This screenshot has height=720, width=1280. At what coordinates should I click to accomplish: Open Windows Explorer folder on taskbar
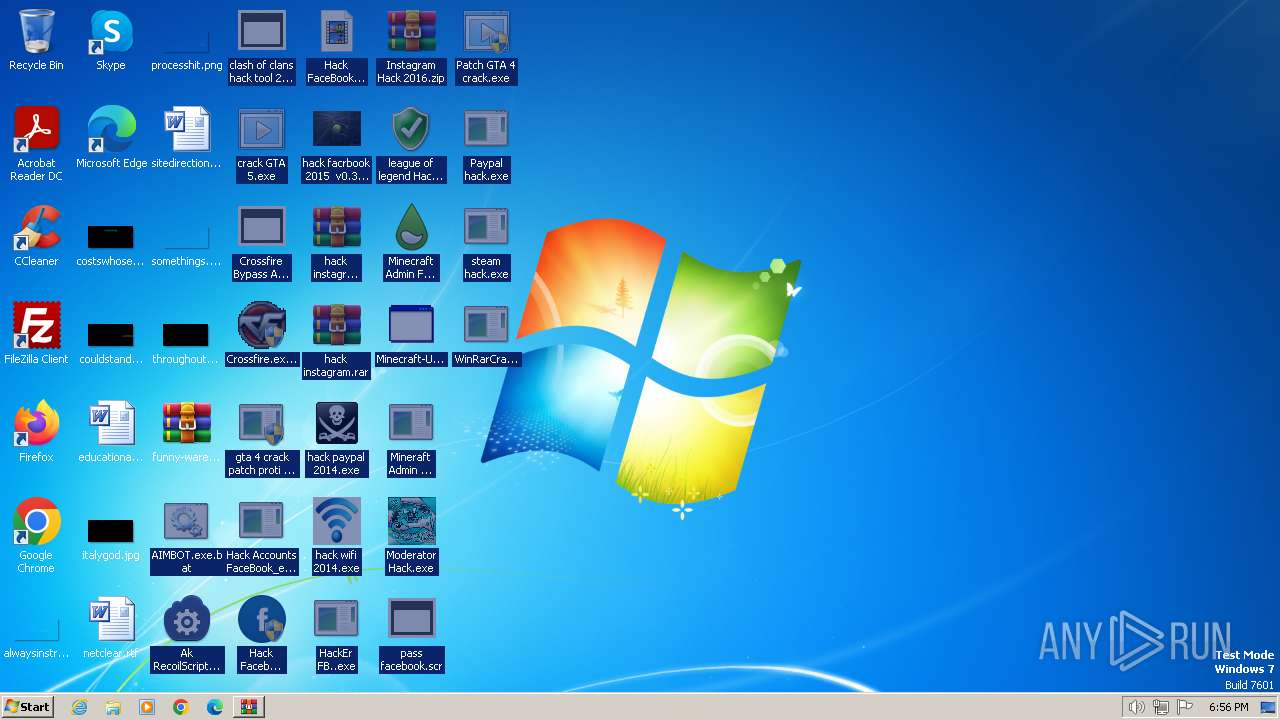coord(113,707)
